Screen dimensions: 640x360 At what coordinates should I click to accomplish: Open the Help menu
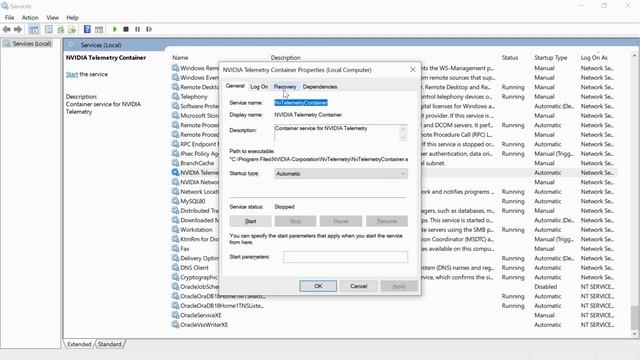click(x=72, y=18)
